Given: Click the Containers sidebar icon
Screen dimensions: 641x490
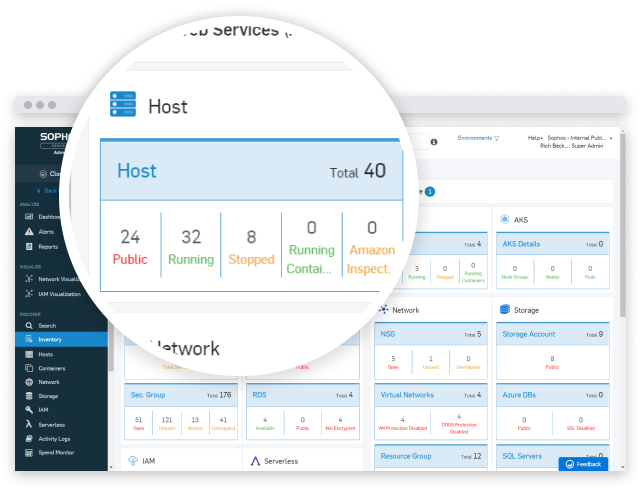Looking at the screenshot, I should click(x=28, y=368).
